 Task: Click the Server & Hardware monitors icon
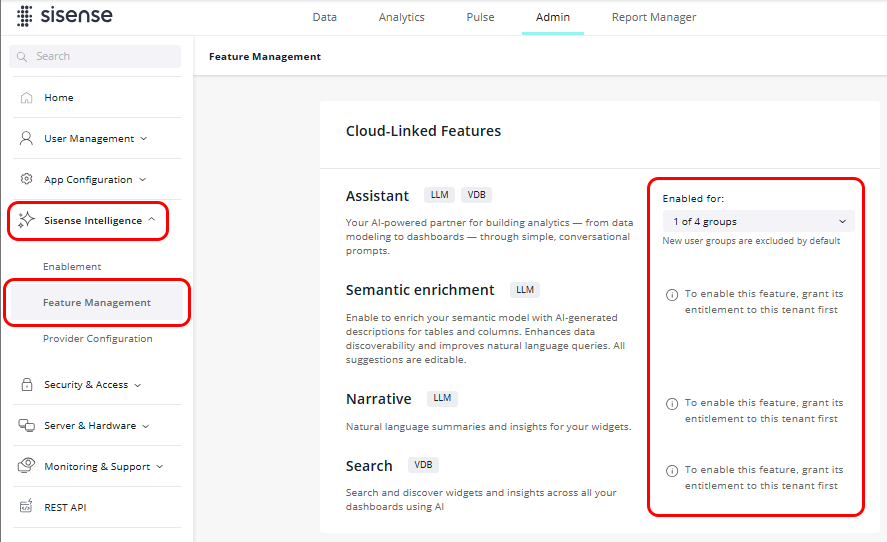tap(27, 425)
